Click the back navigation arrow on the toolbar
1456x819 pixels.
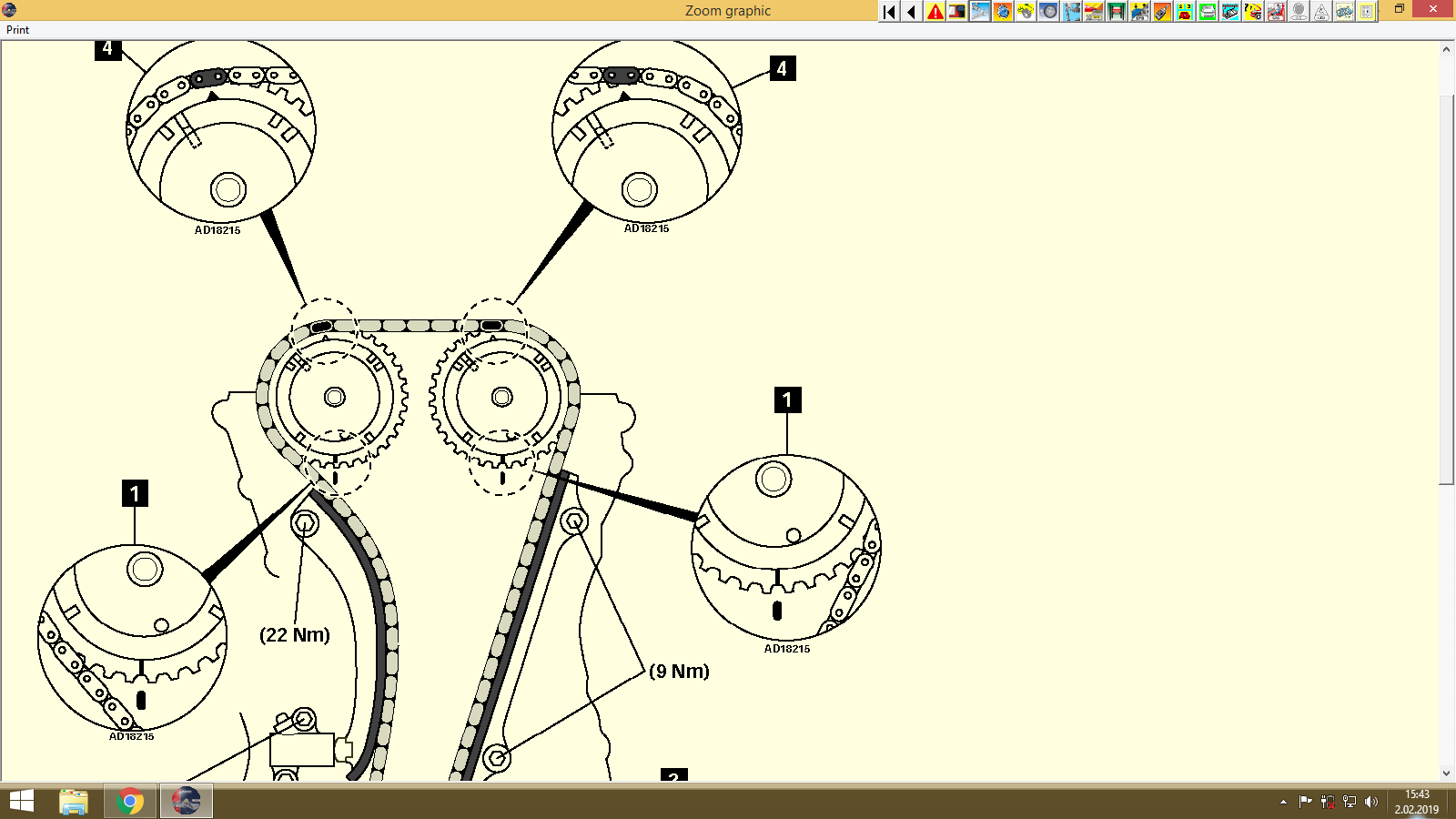click(911, 12)
